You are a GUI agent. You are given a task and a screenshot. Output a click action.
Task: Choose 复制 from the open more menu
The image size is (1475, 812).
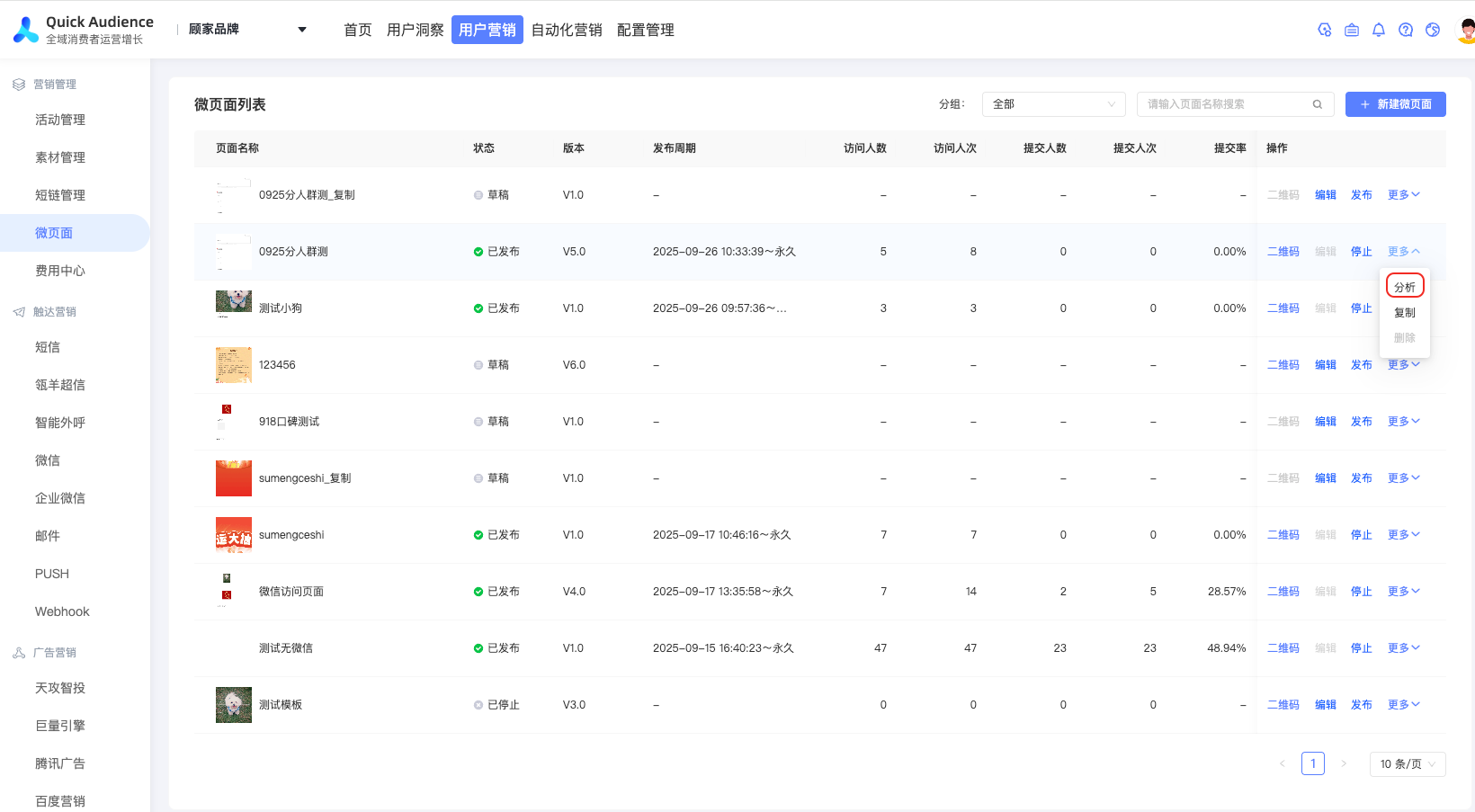coord(1404,313)
